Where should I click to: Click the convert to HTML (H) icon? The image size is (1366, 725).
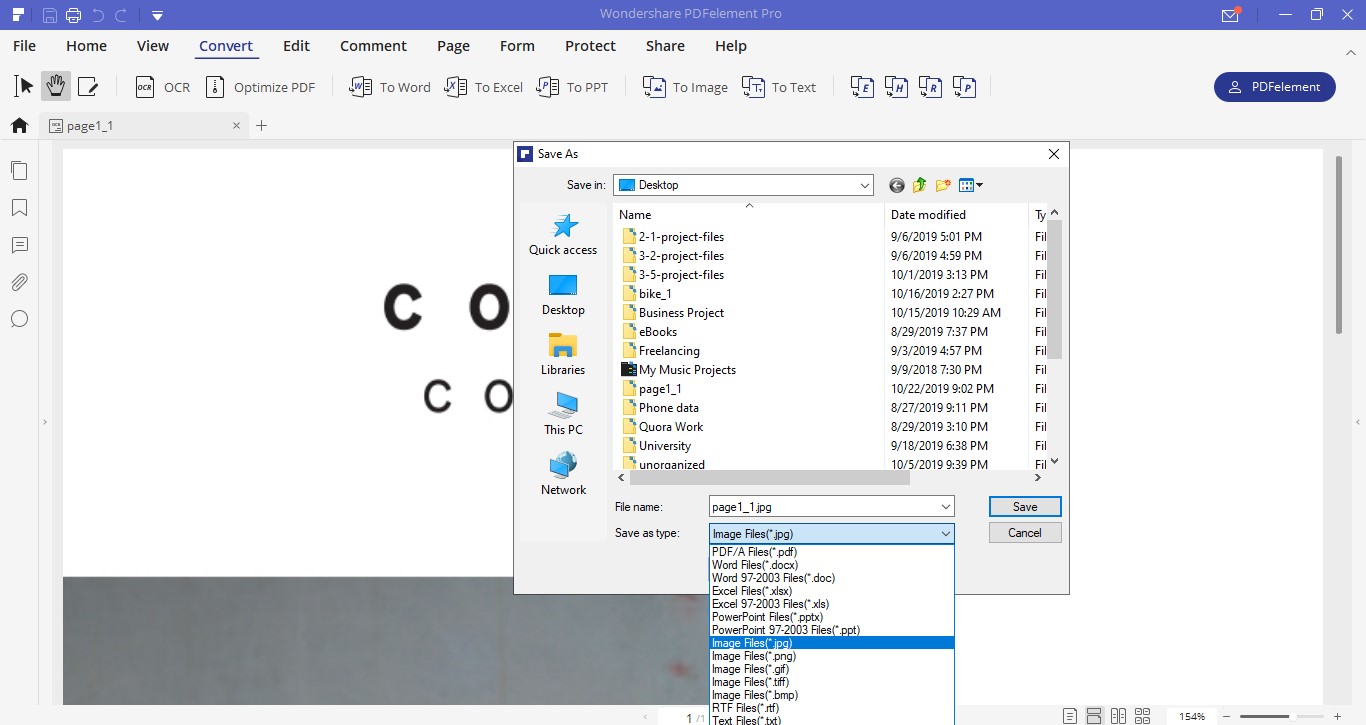pos(896,87)
